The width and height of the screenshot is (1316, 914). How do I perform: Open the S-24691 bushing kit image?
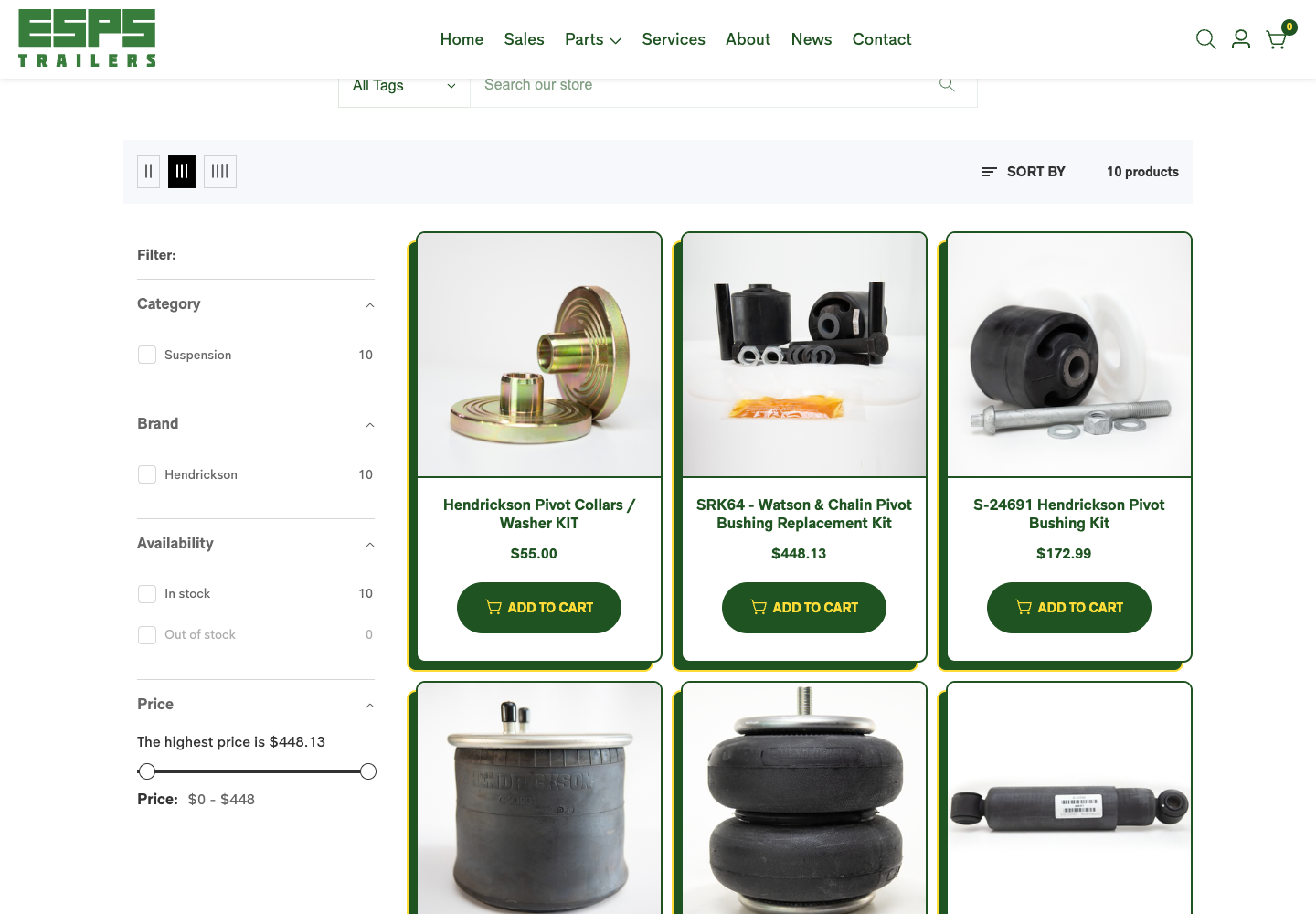point(1069,355)
